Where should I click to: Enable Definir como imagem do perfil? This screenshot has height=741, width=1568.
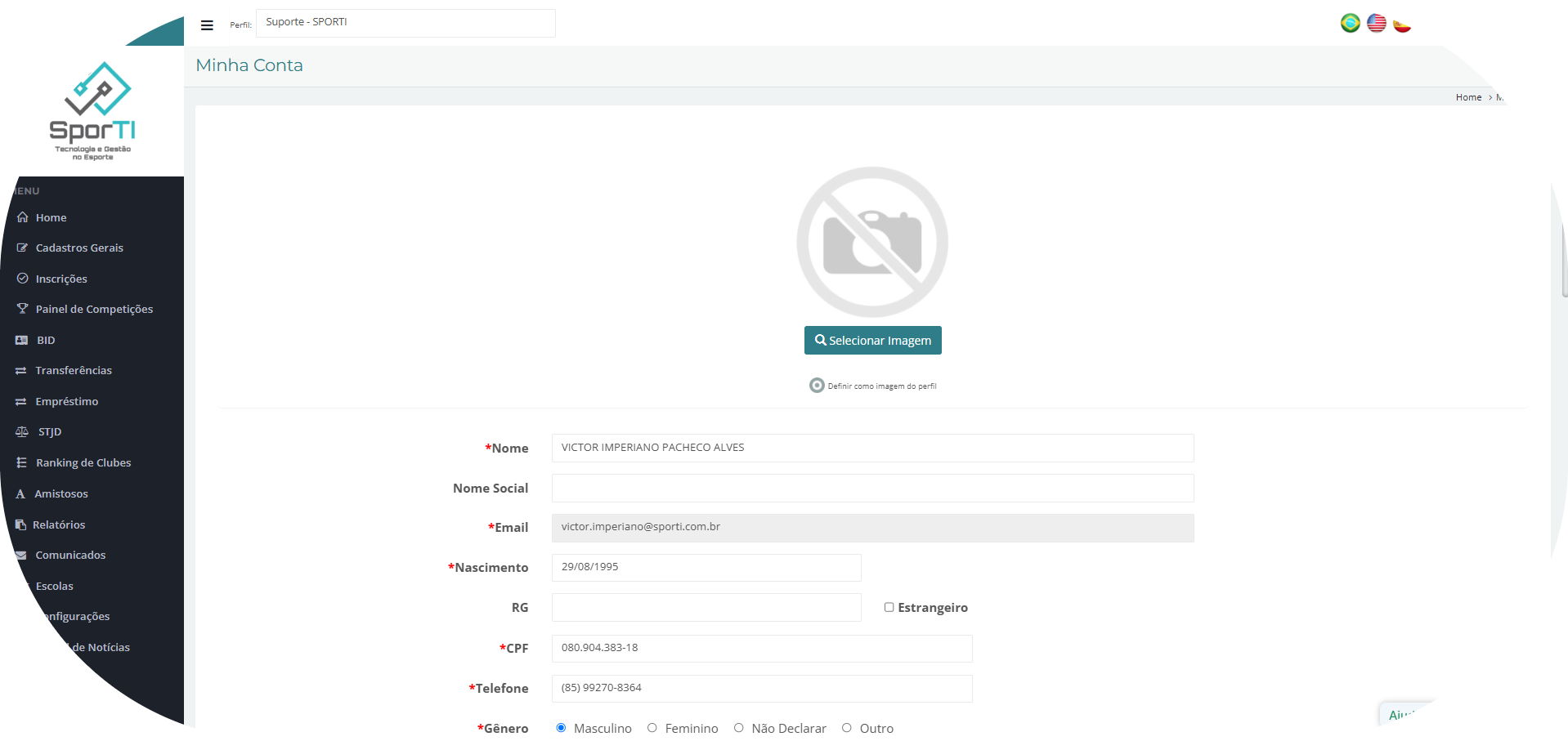click(x=817, y=386)
